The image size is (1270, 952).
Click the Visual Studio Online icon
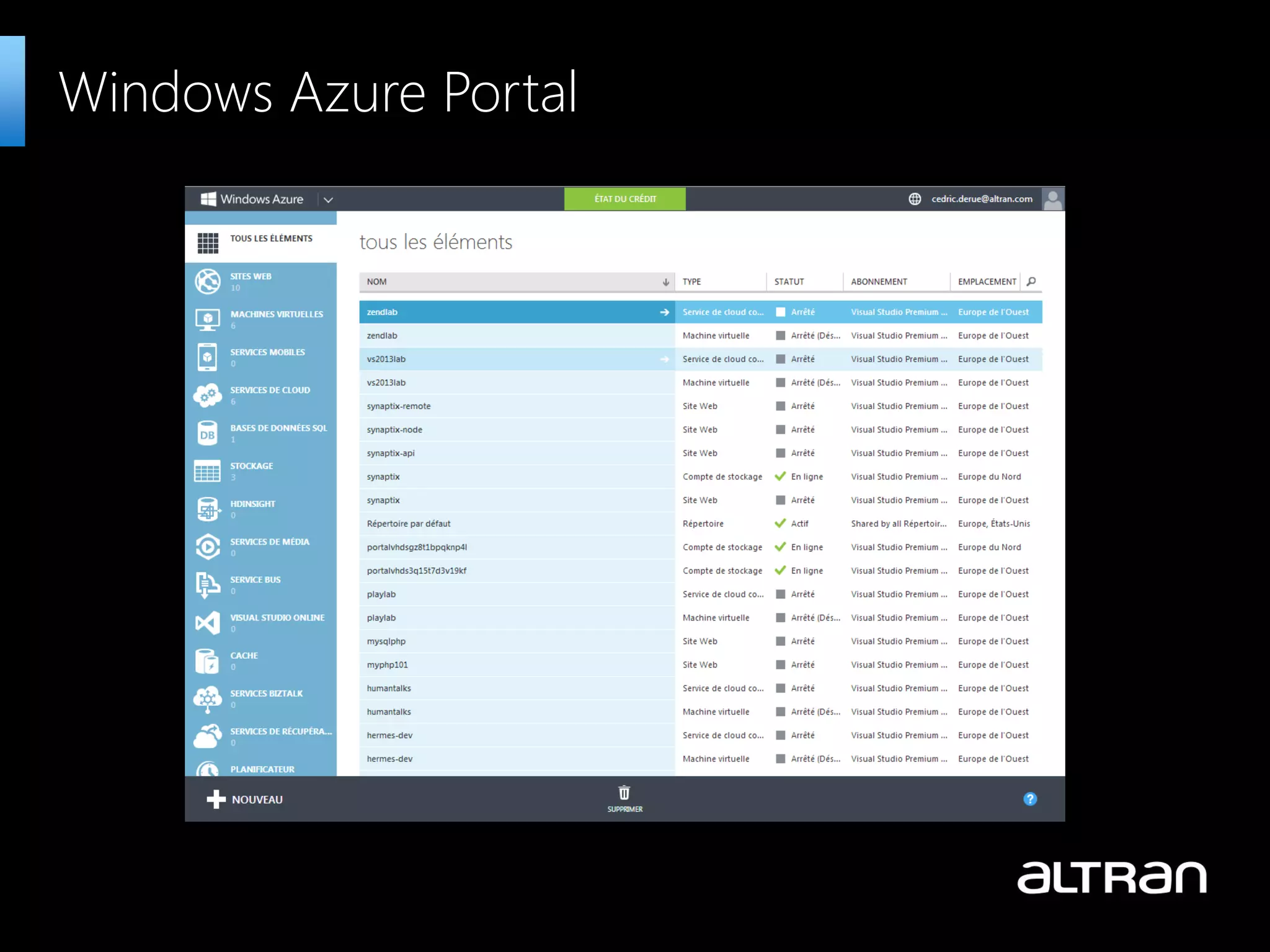coord(208,622)
